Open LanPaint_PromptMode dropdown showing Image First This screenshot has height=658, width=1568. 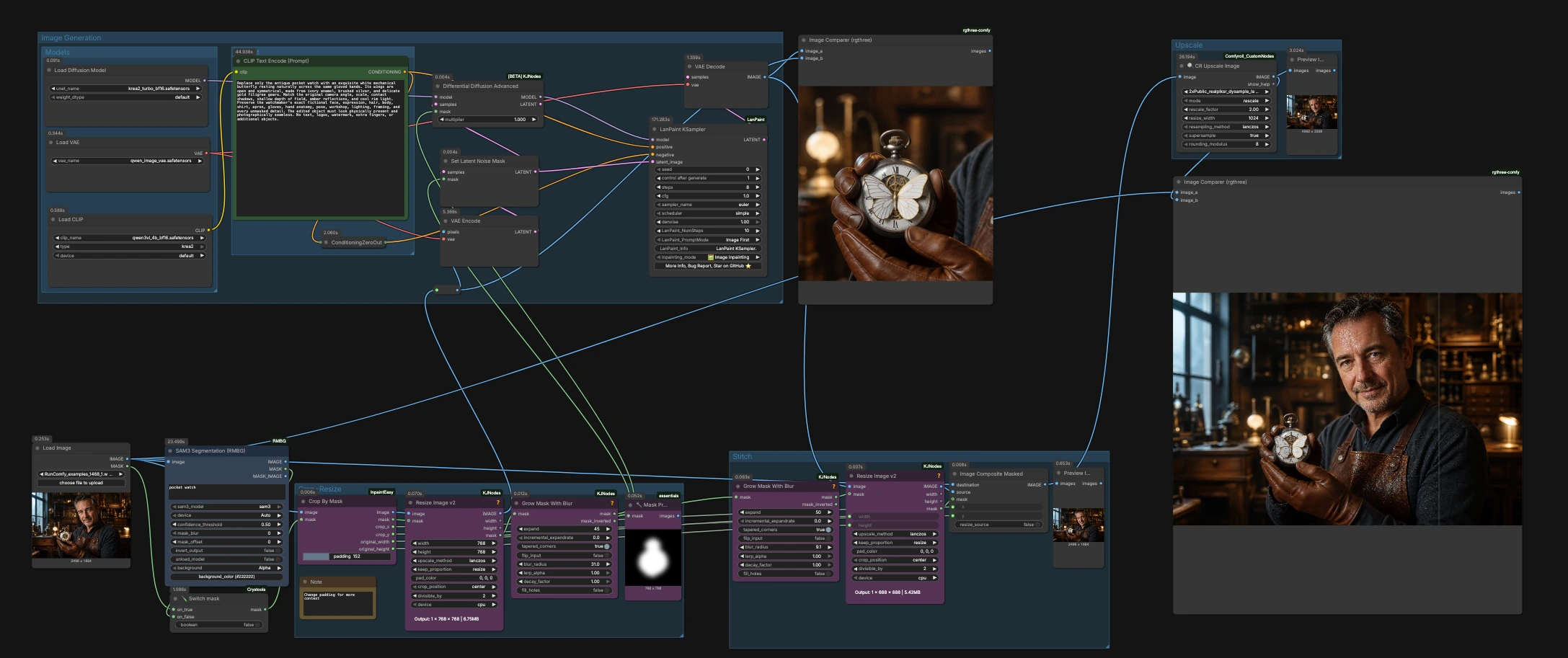pyautogui.click(x=708, y=240)
